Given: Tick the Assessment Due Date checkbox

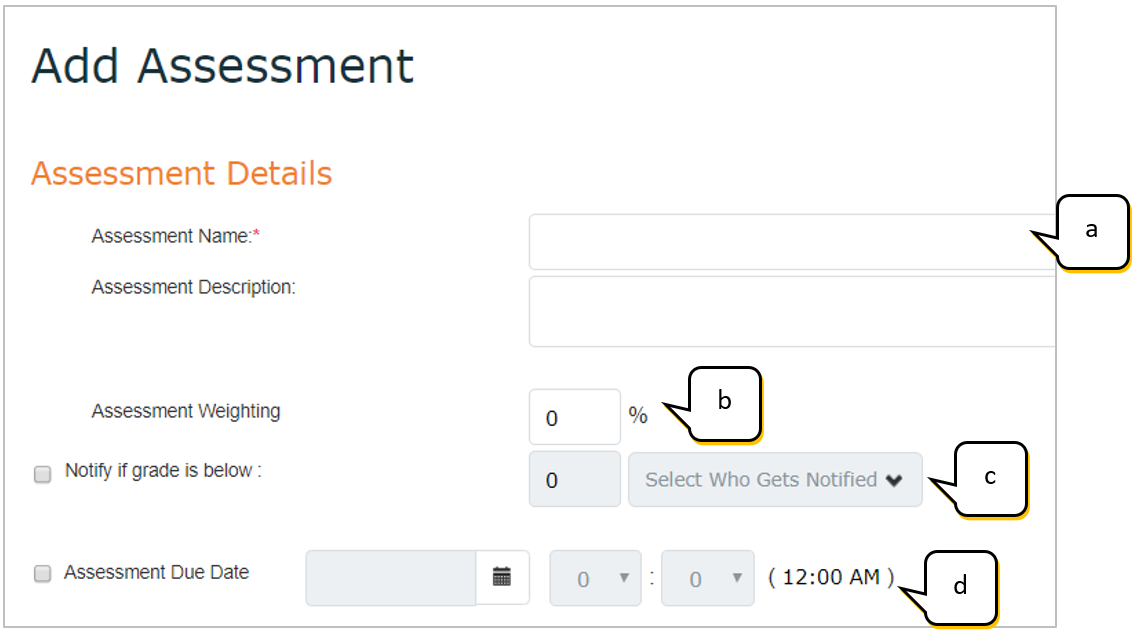Looking at the screenshot, I should pos(43,574).
